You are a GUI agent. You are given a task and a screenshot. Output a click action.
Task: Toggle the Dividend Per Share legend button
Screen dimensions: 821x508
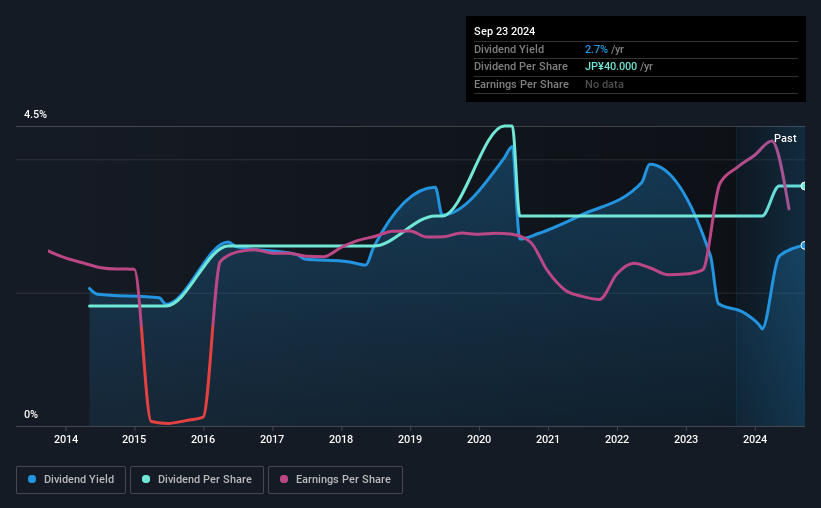coord(197,480)
